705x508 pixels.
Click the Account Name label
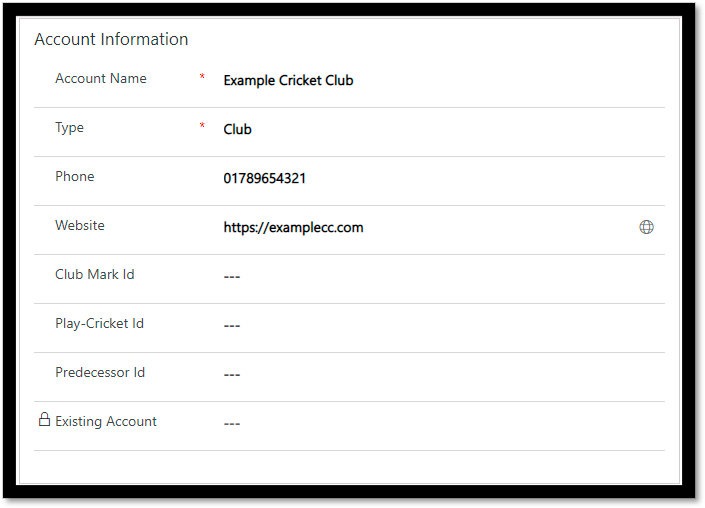pyautogui.click(x=101, y=78)
